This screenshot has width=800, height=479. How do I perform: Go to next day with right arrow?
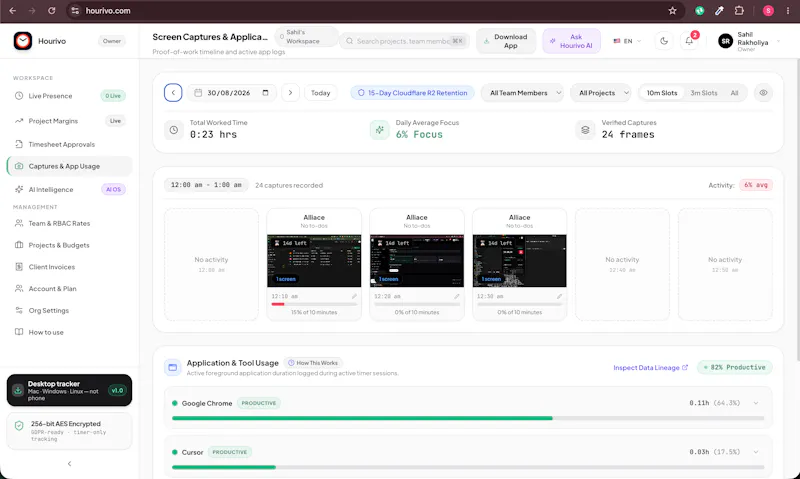[290, 93]
